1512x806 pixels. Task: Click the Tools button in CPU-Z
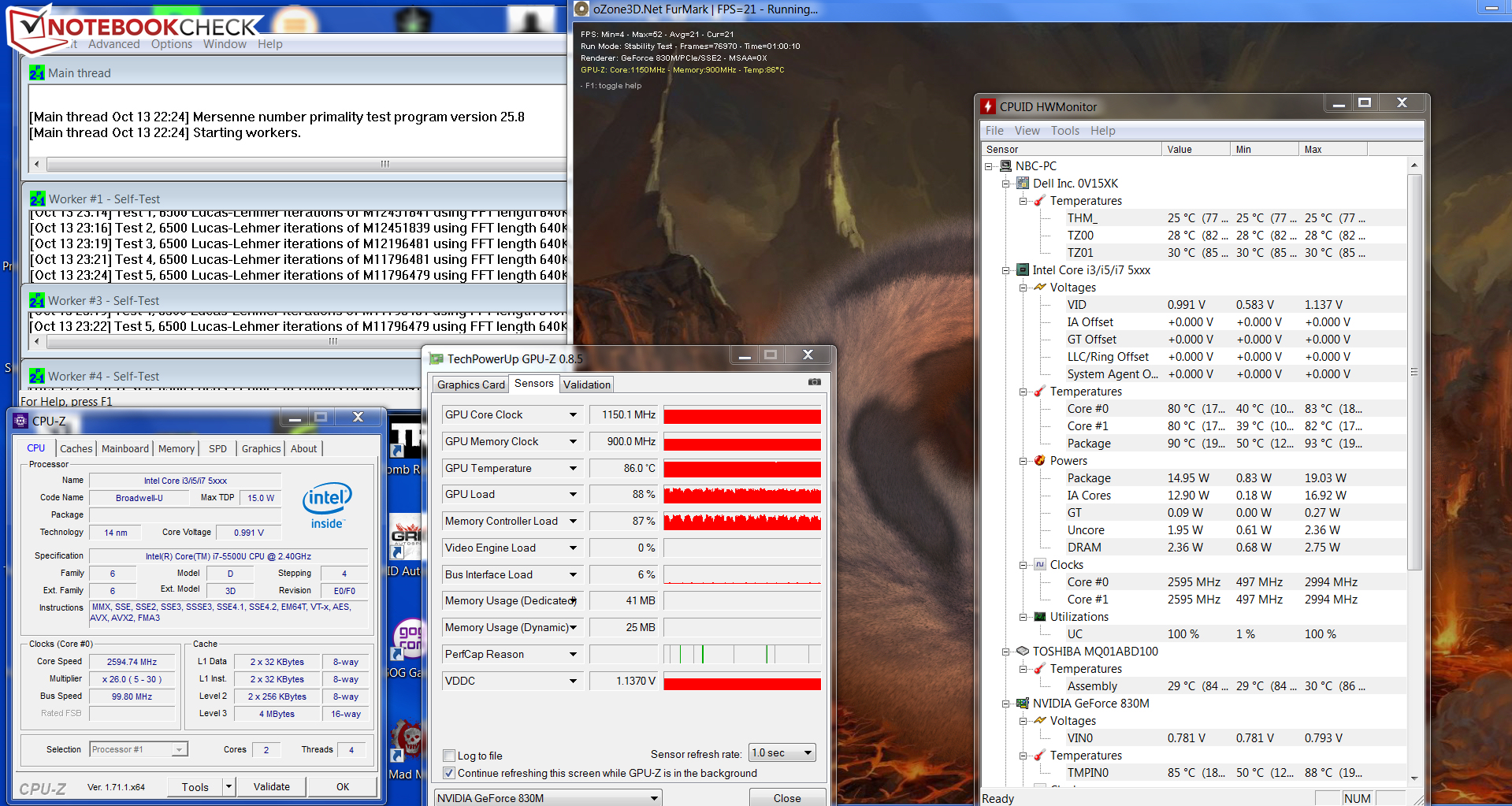195,786
